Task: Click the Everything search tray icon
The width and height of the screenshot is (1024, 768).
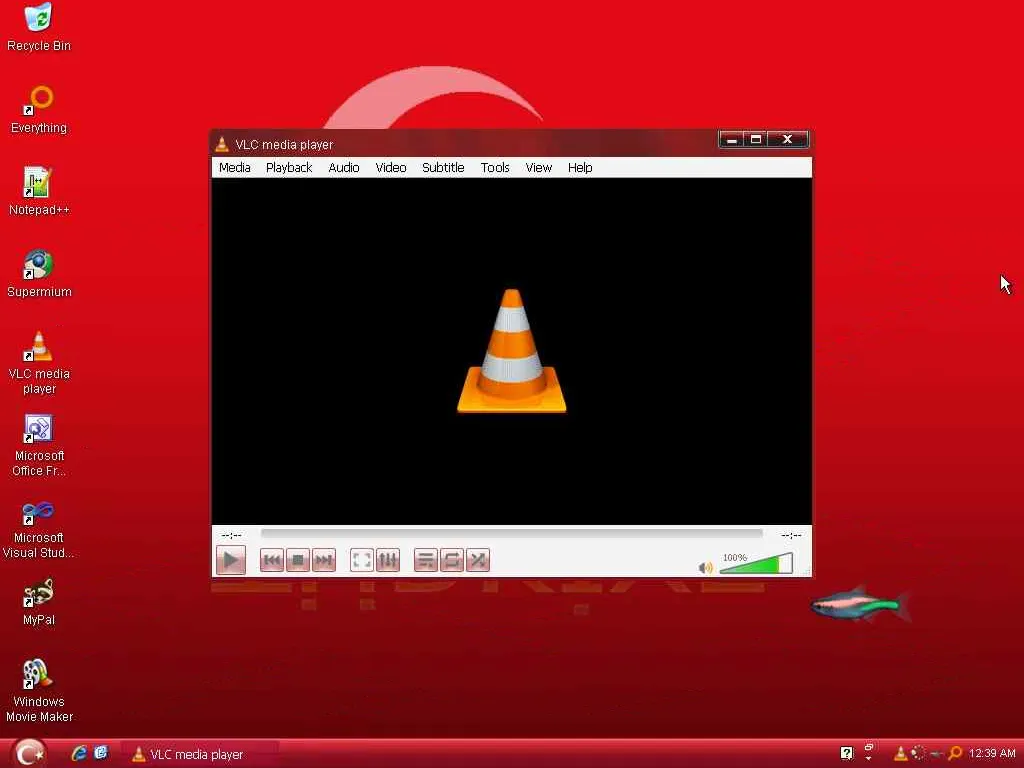Action: (x=955, y=754)
